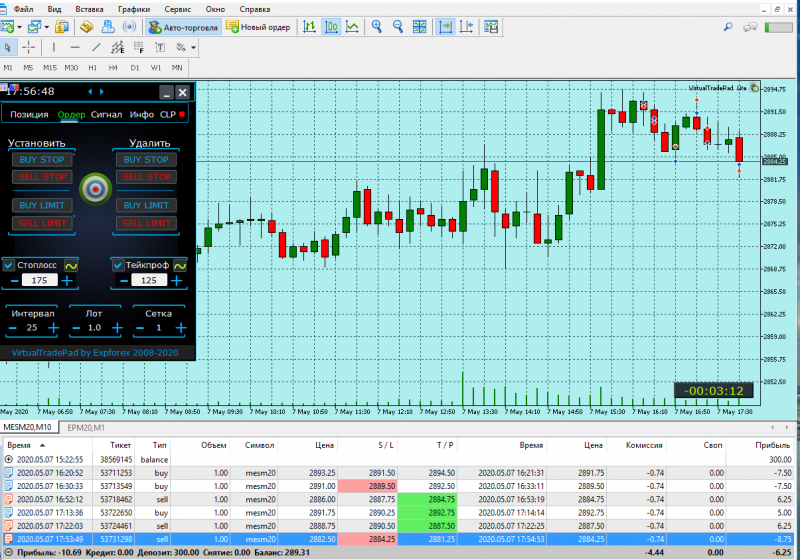Toggle the Авто-торговля button
800x560 pixels.
coord(184,27)
